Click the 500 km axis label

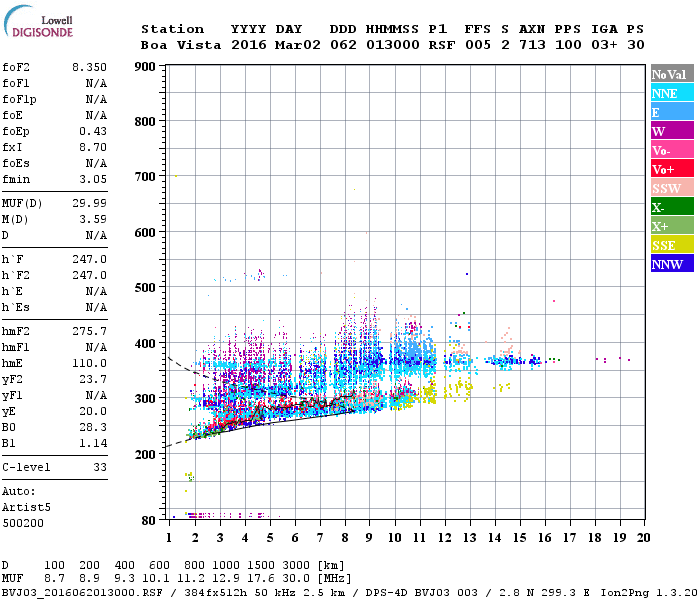click(x=145, y=288)
